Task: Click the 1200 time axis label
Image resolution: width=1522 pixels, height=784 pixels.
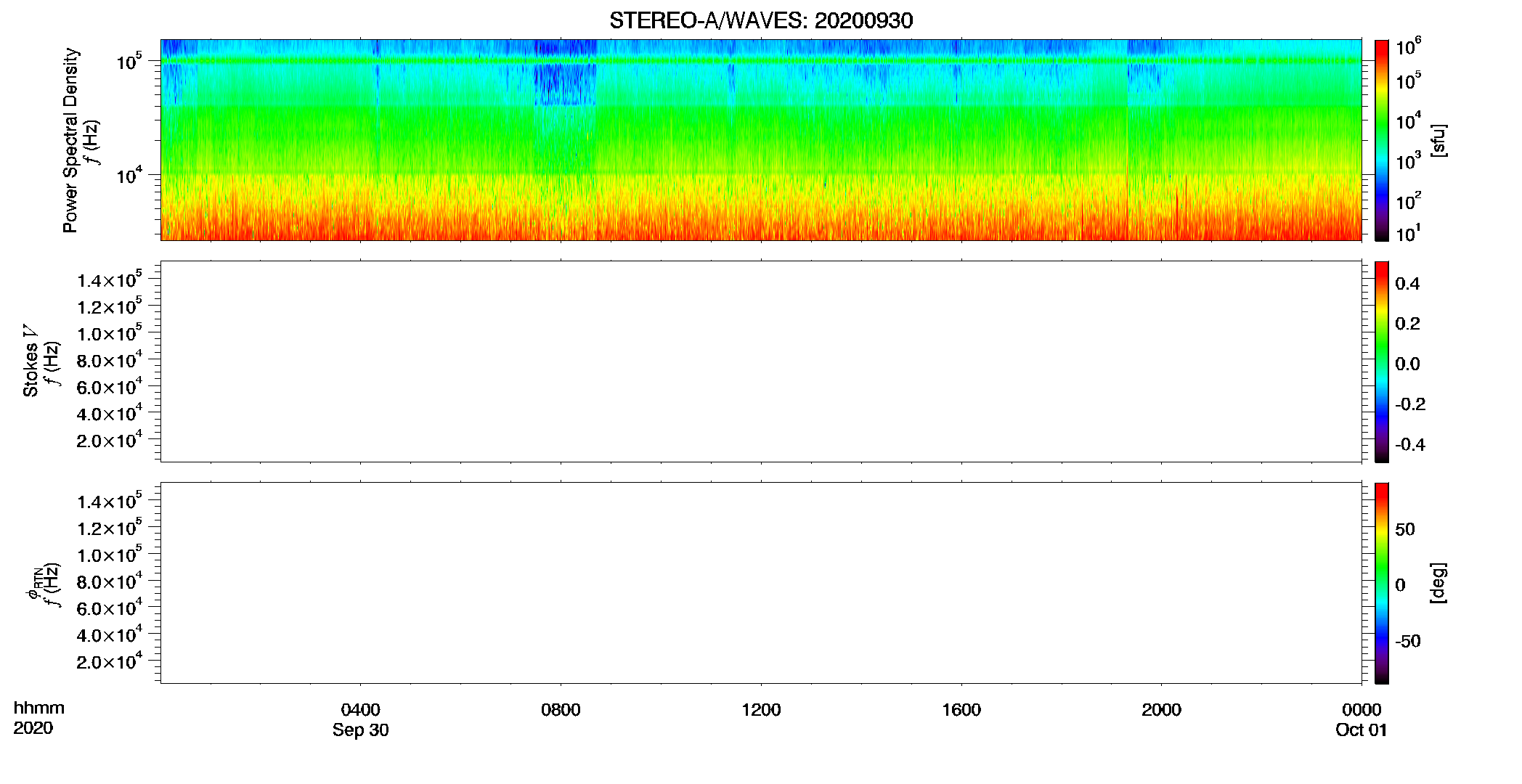Action: (x=761, y=709)
